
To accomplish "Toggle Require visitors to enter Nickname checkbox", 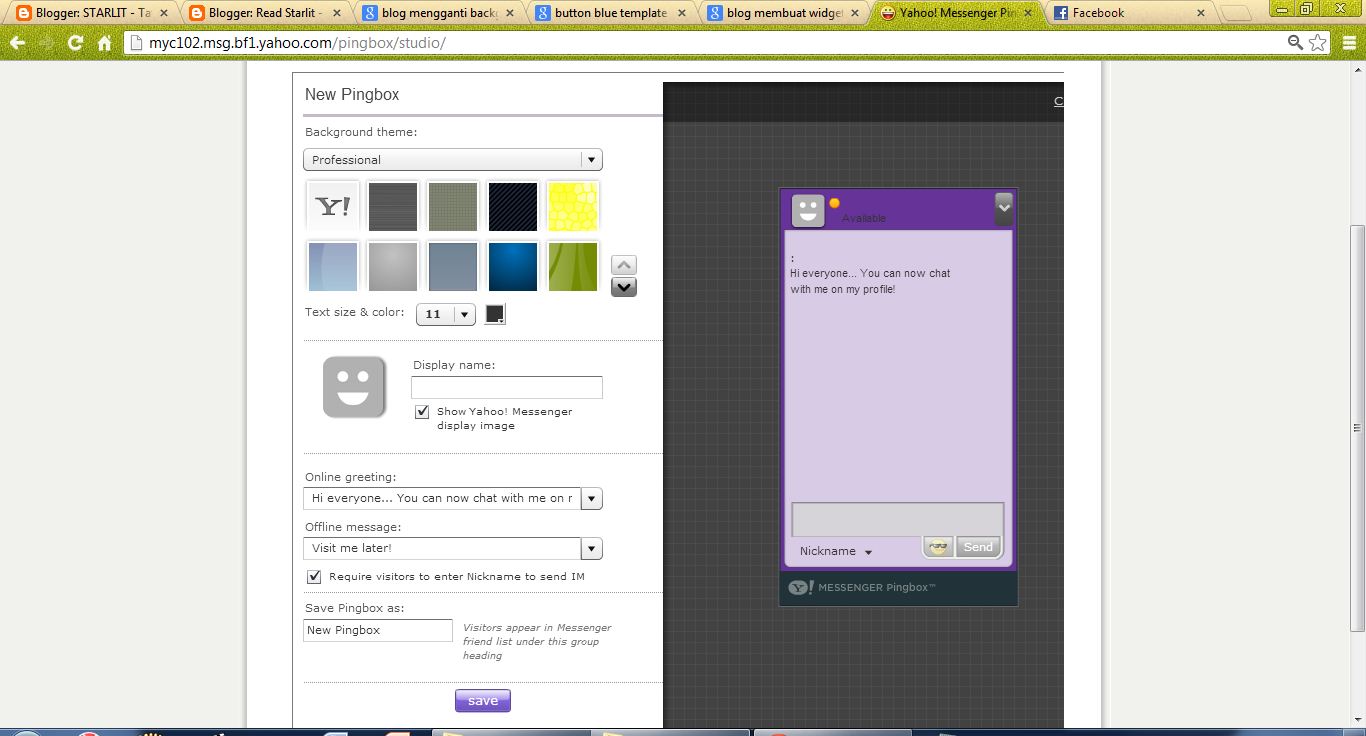I will coord(314,577).
